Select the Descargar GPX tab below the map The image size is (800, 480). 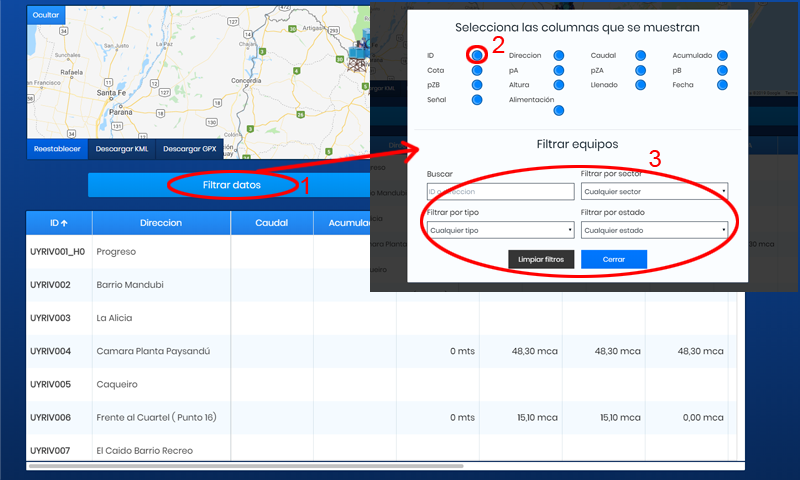coord(189,149)
